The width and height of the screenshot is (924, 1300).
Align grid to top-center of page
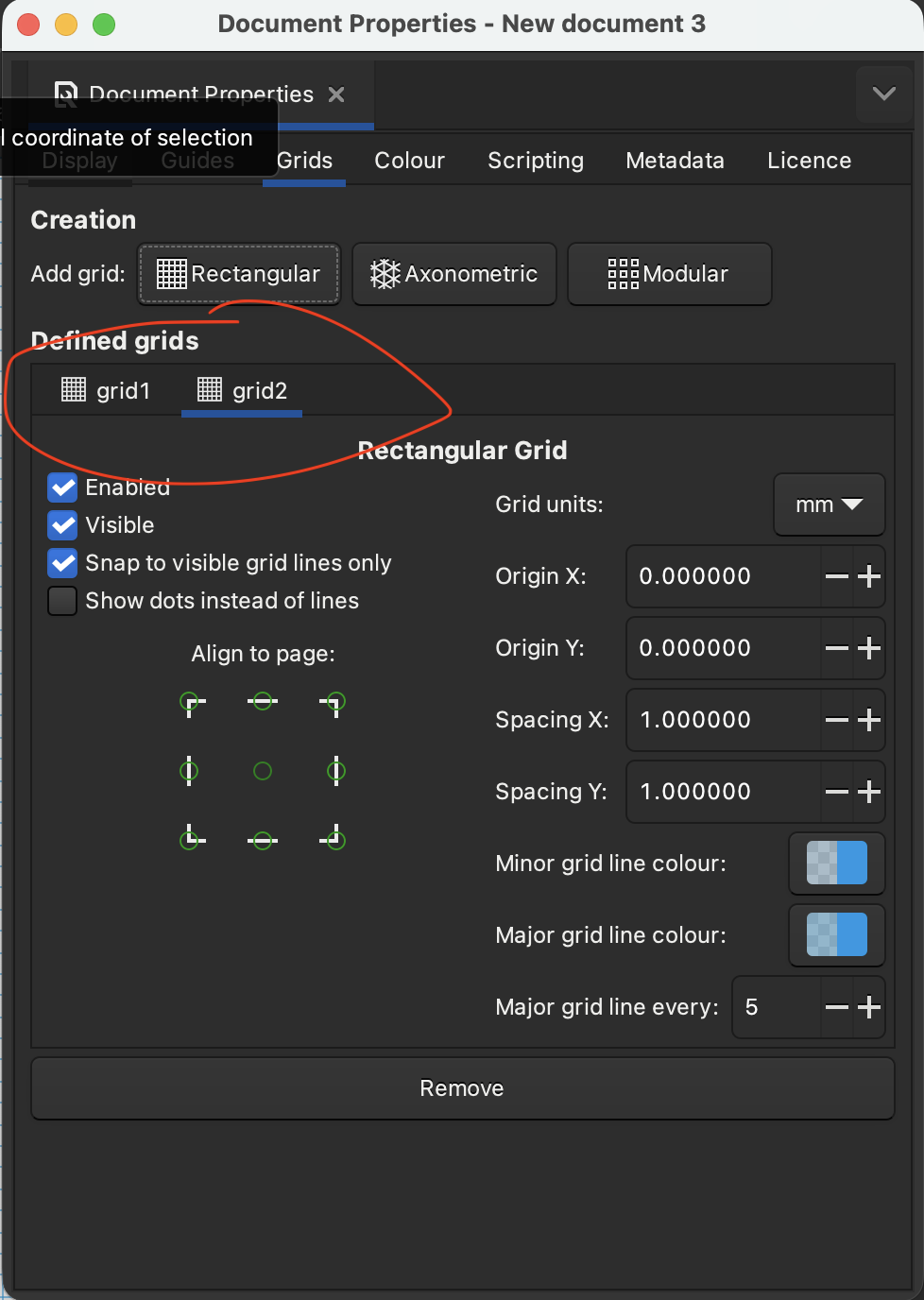(x=263, y=702)
